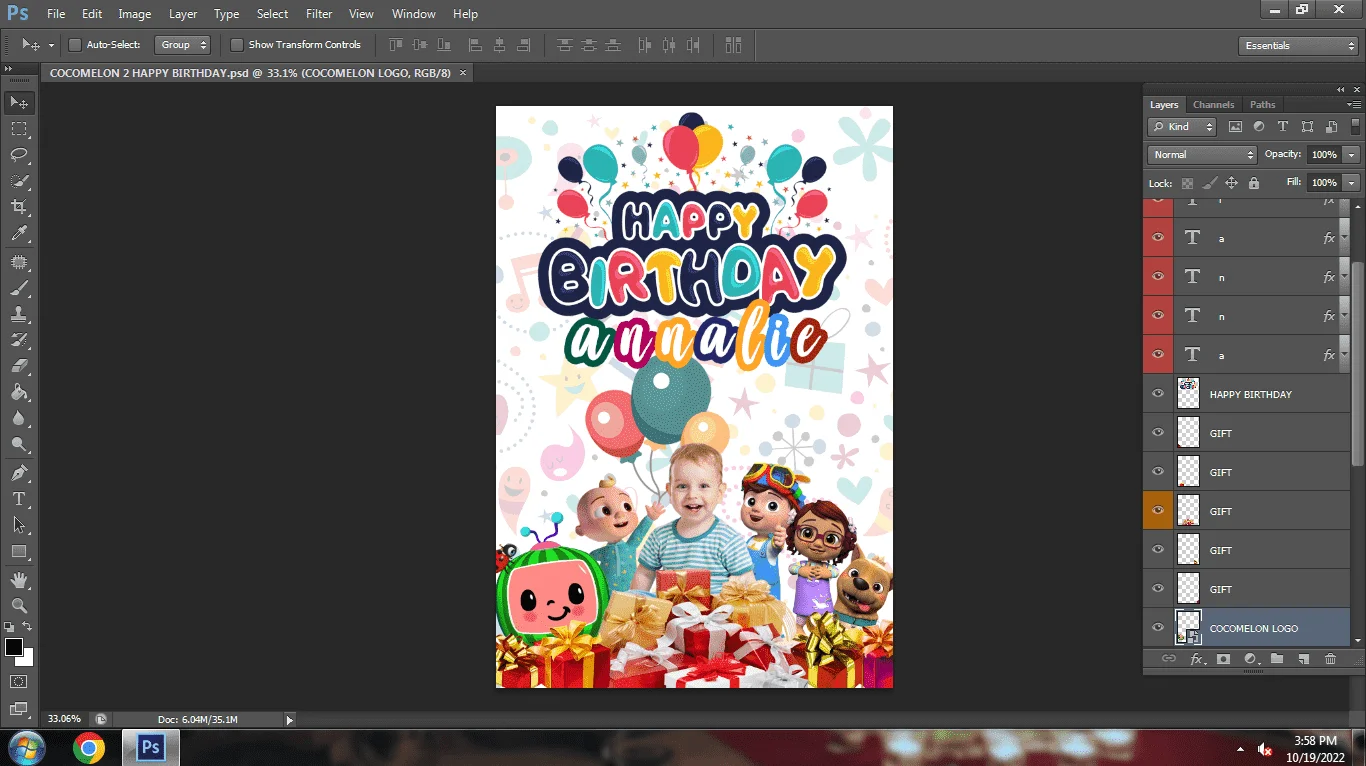
Task: Select the Blur tool
Action: 19,418
